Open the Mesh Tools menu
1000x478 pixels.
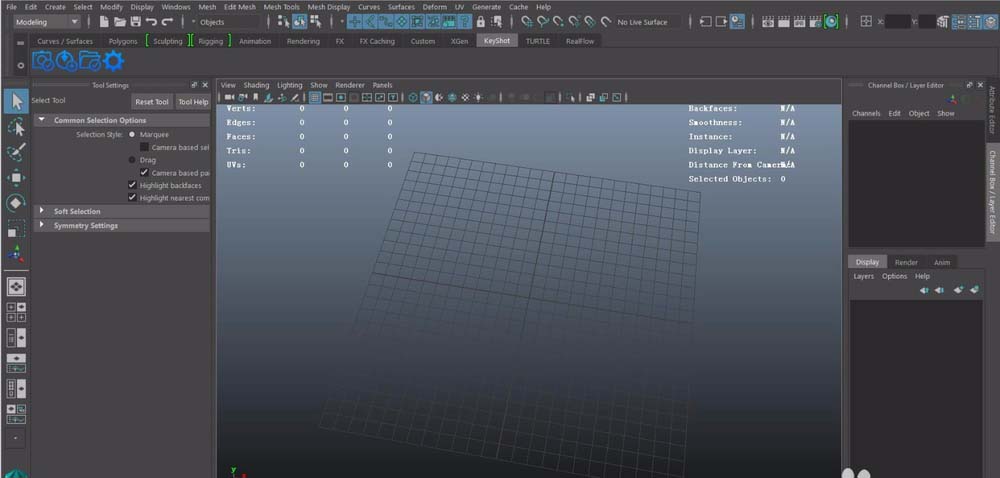click(x=281, y=7)
